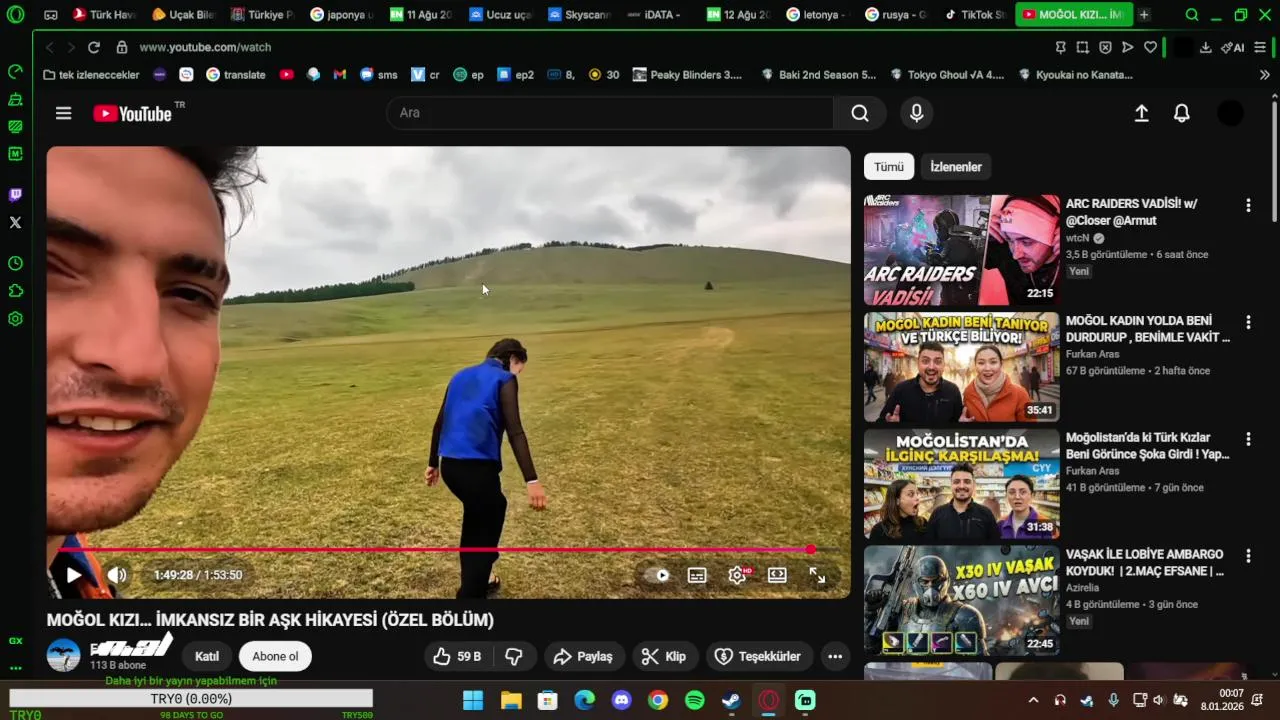Click the Teşekkürler thanks button
1280x720 pixels.
(759, 656)
